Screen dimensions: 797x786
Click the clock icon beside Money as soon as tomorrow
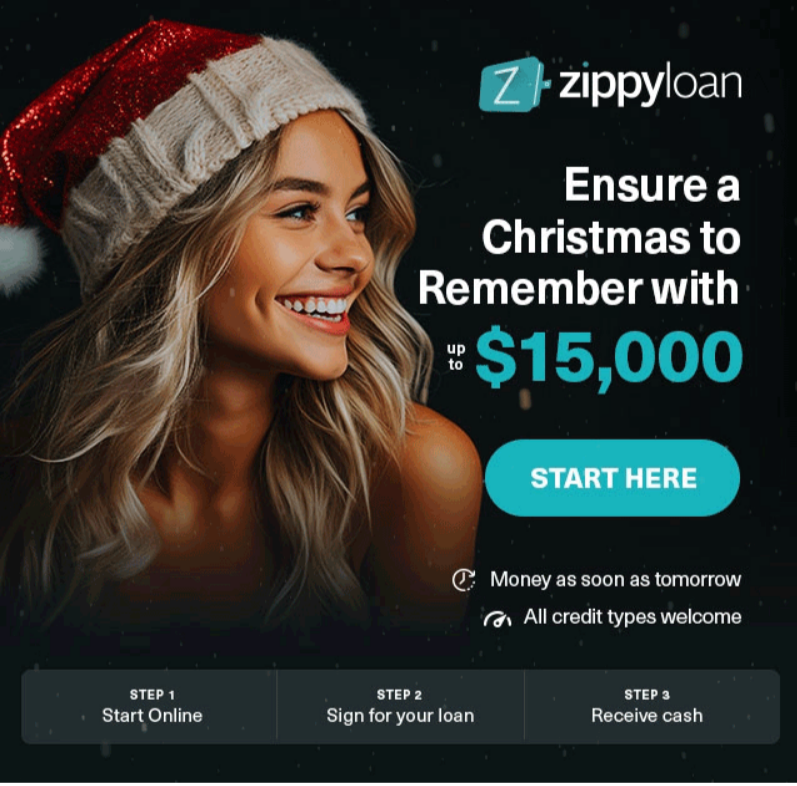[464, 580]
